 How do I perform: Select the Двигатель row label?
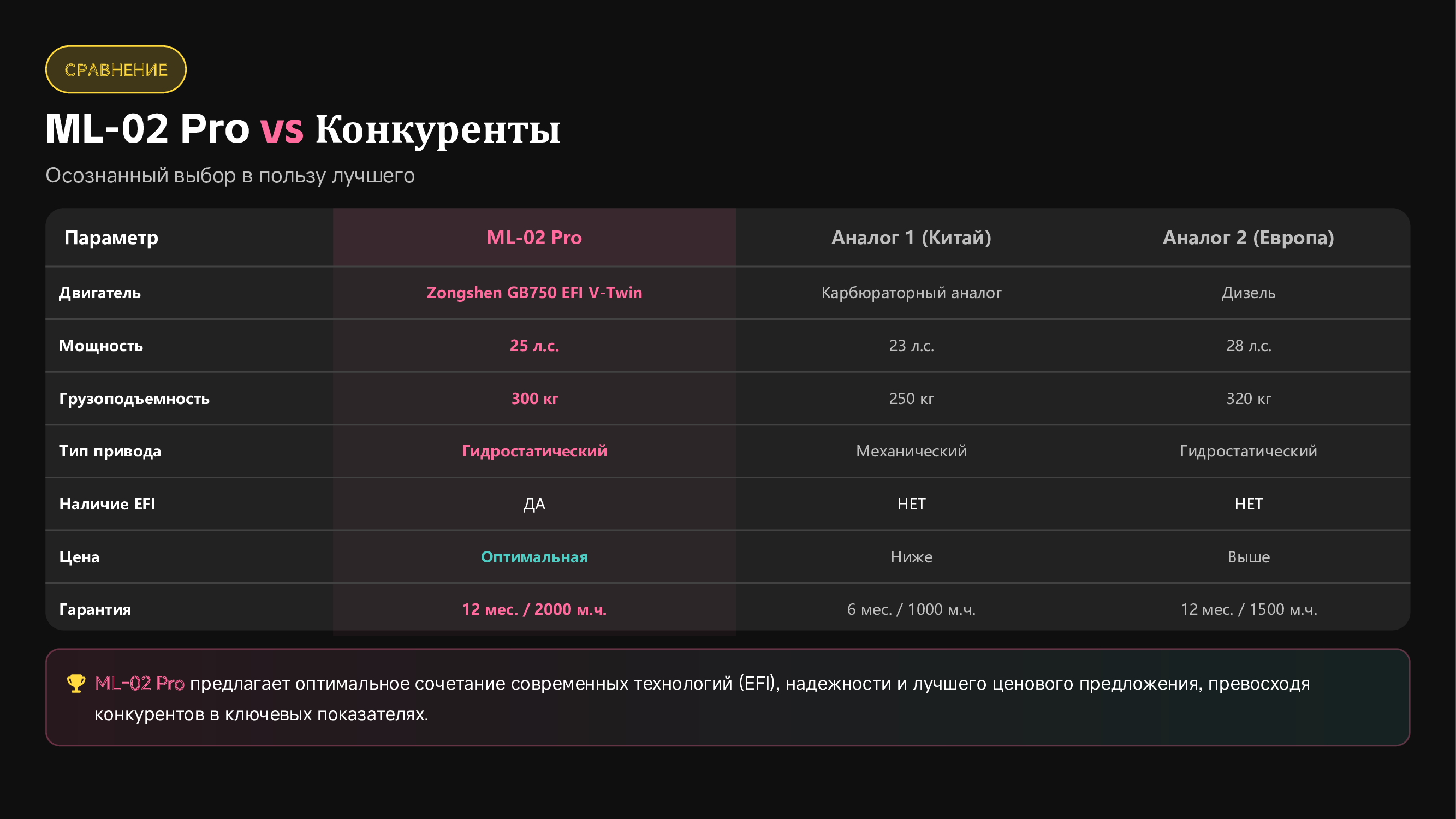[x=100, y=293]
